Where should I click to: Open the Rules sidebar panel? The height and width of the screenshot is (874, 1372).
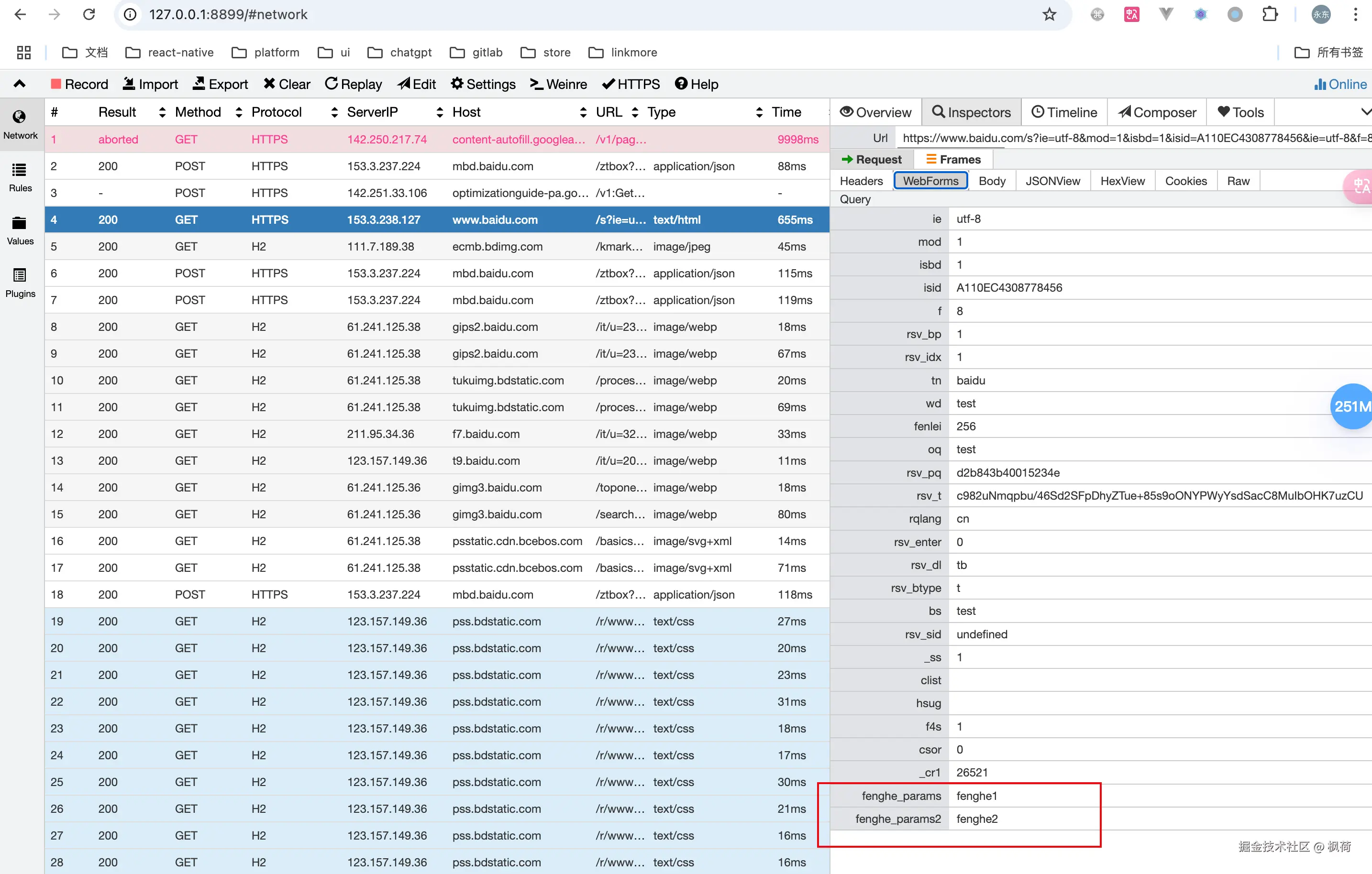click(x=20, y=177)
